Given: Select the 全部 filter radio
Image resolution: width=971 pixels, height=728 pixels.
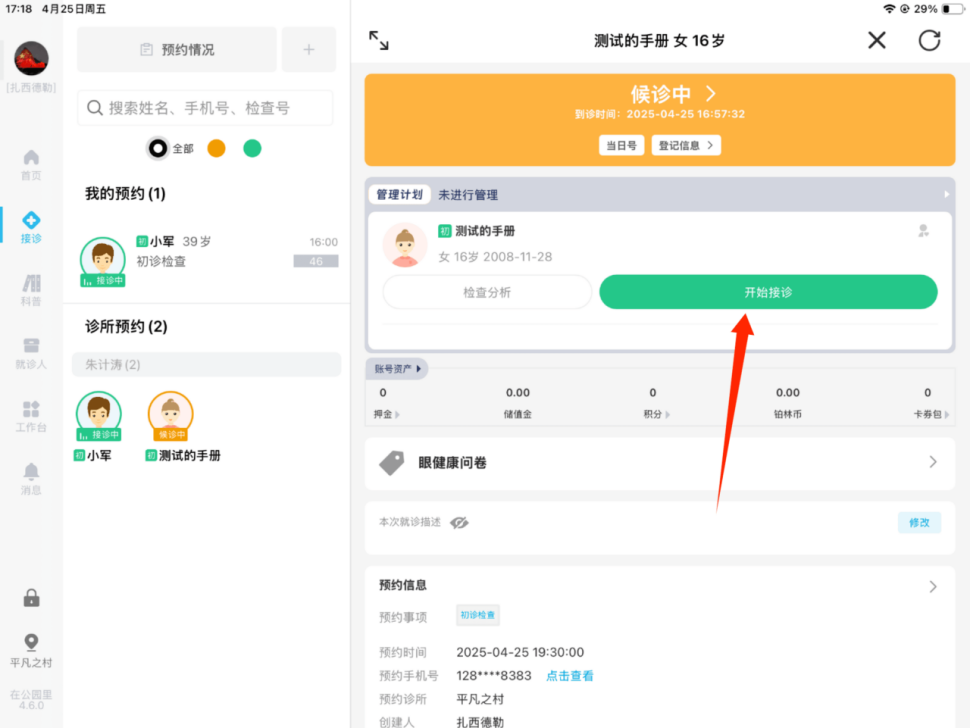Looking at the screenshot, I should pos(158,148).
